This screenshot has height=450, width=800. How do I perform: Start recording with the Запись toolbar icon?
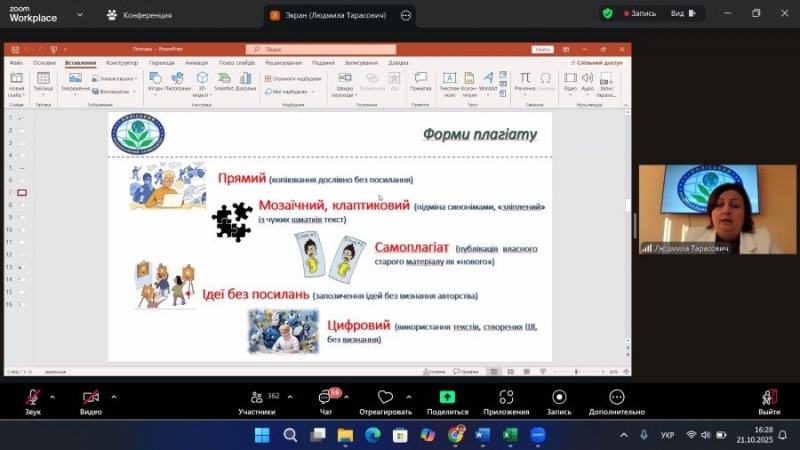[x=559, y=397]
